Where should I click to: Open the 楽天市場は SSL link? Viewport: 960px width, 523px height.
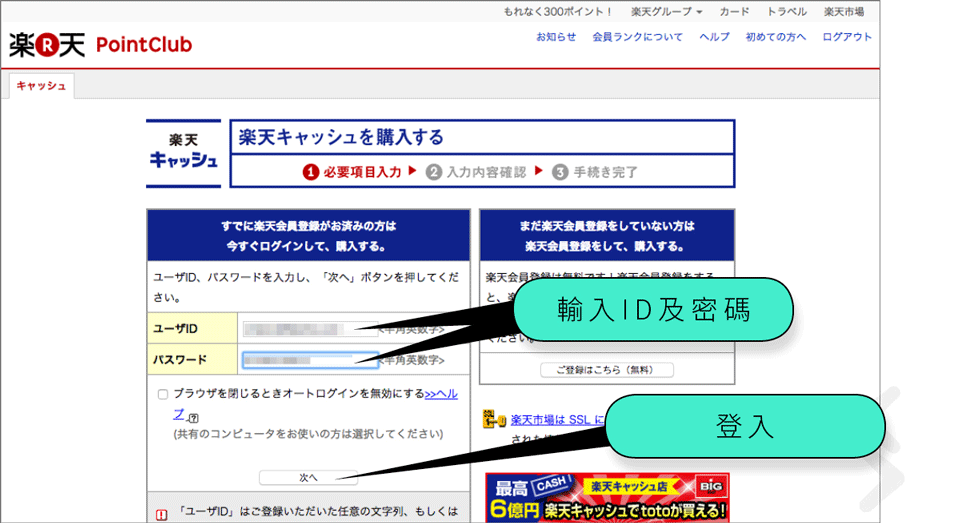(557, 420)
